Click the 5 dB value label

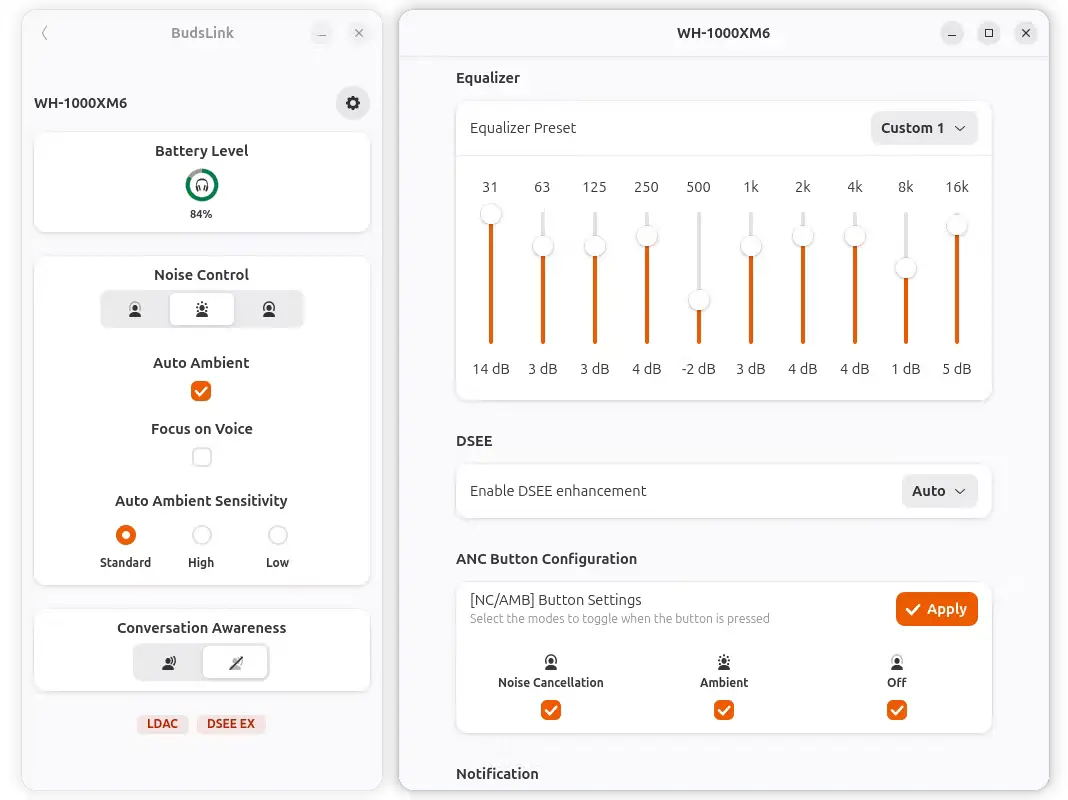click(957, 369)
